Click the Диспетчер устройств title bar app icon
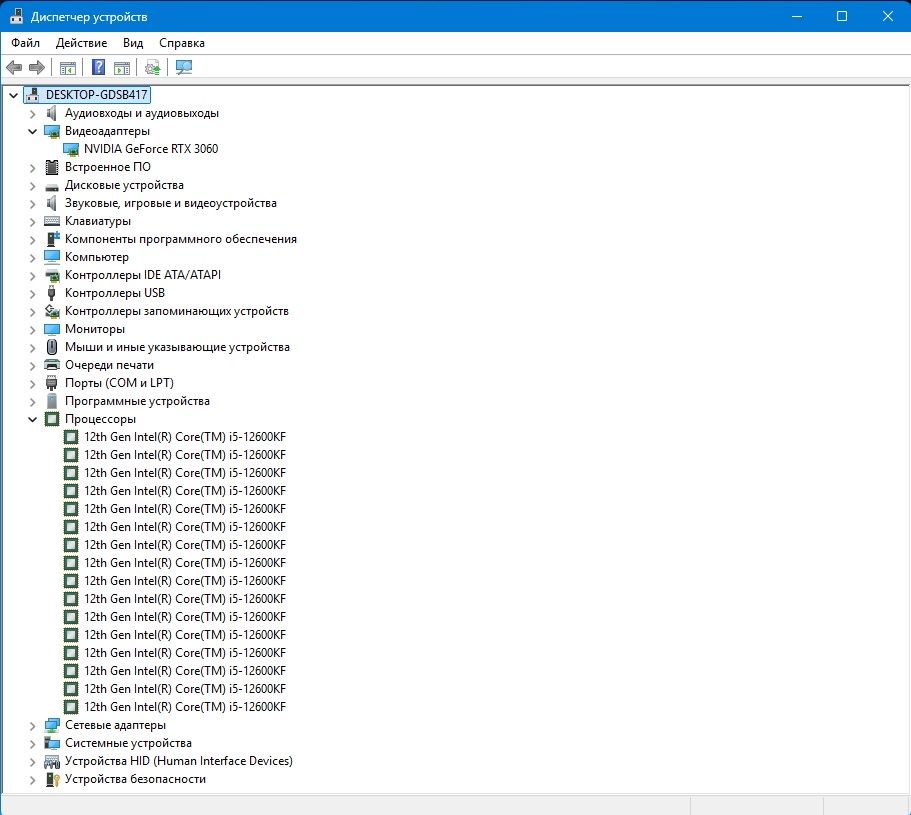This screenshot has height=815, width=911. (16, 16)
